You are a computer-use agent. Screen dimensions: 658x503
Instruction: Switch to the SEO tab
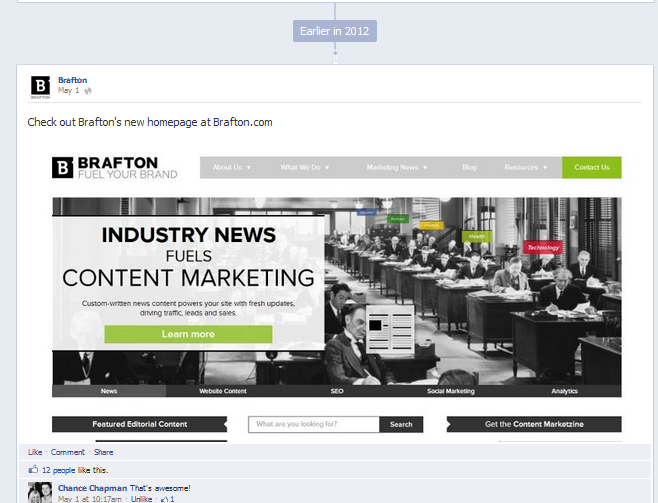coord(337,391)
